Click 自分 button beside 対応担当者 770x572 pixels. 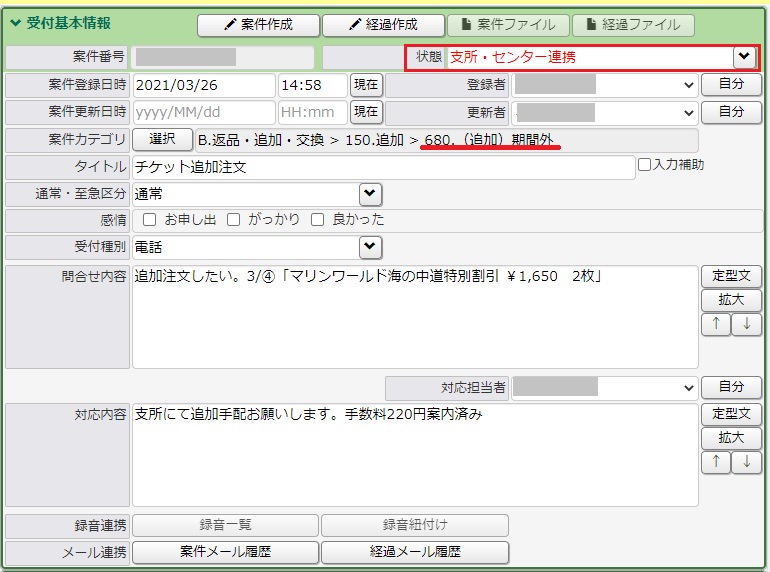coord(731,387)
